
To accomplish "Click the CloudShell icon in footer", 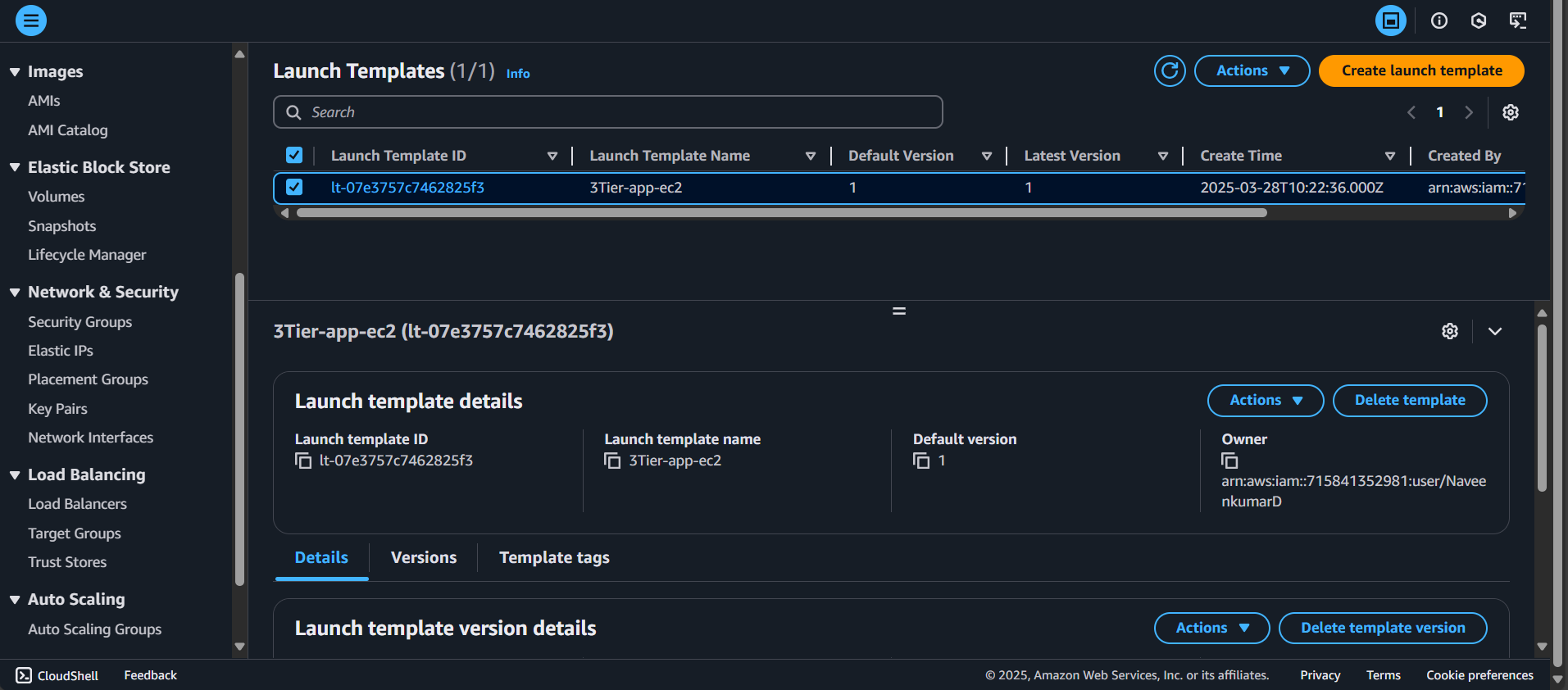I will click(x=24, y=675).
